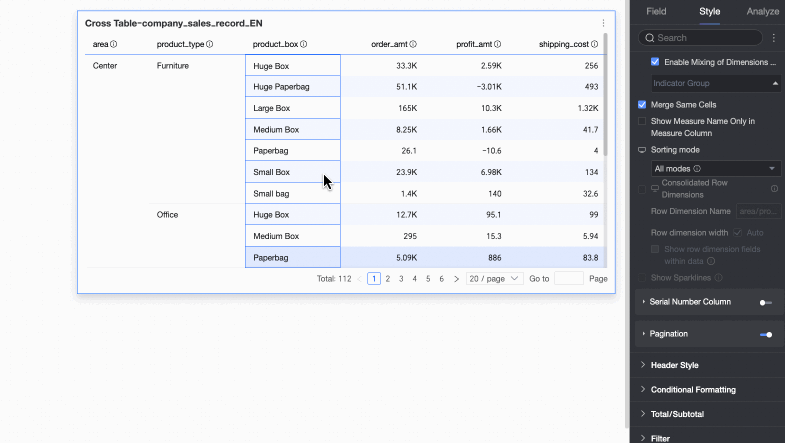Screen dimensions: 785x443
Task: Click the profit_amt value 886
Action: click(495, 258)
